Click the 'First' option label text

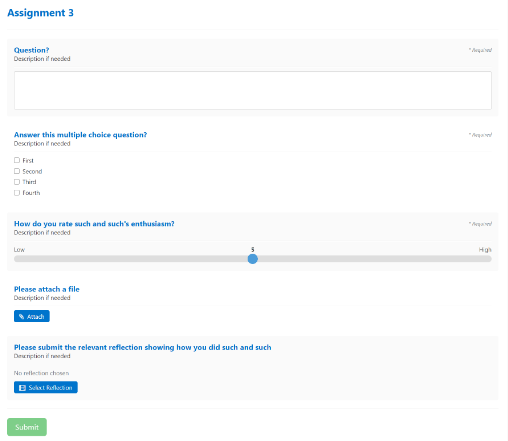(x=28, y=160)
